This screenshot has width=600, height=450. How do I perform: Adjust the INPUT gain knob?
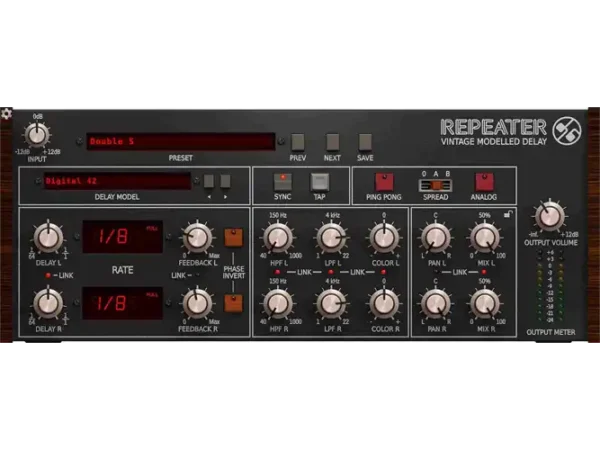37,134
